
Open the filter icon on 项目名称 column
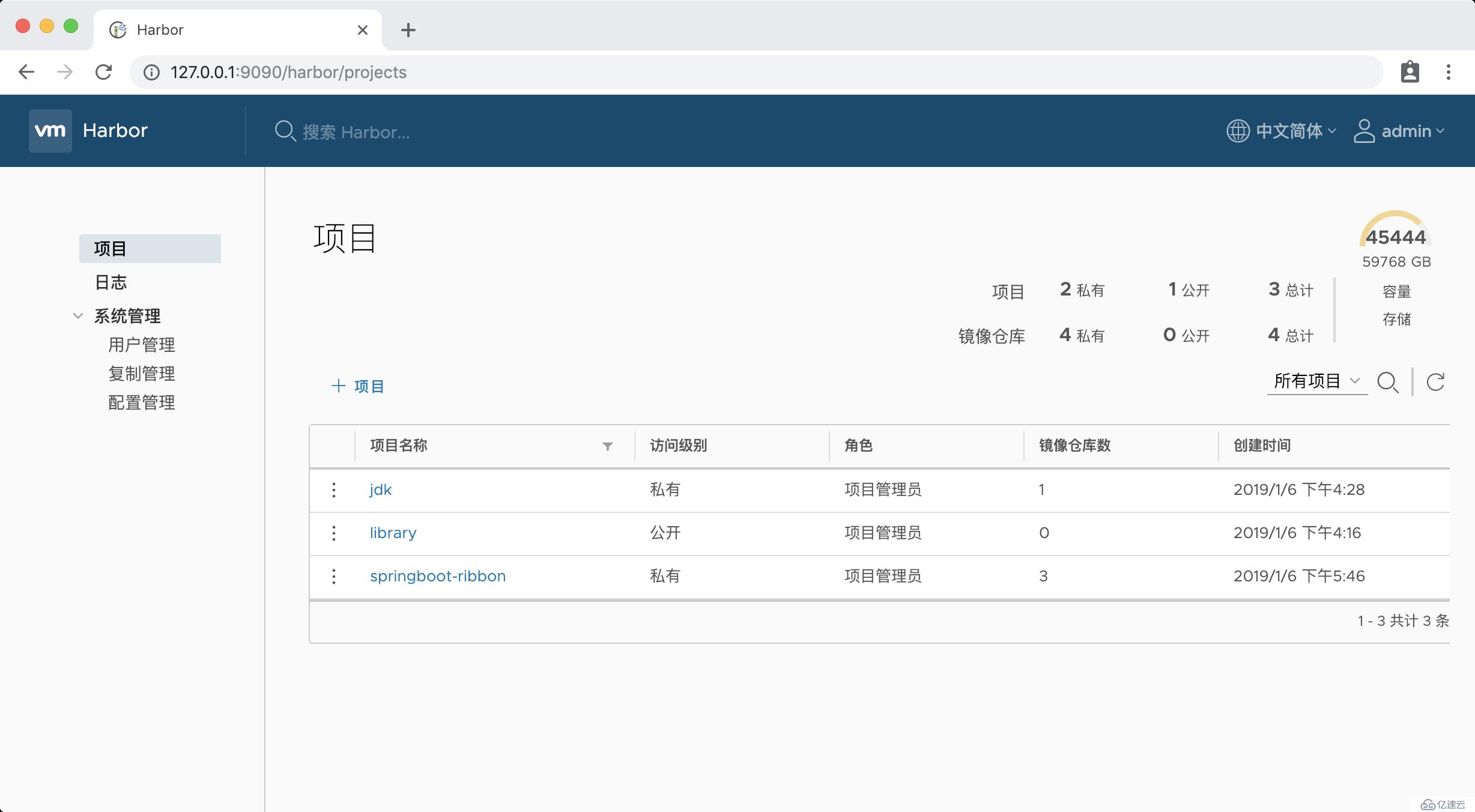click(x=608, y=446)
